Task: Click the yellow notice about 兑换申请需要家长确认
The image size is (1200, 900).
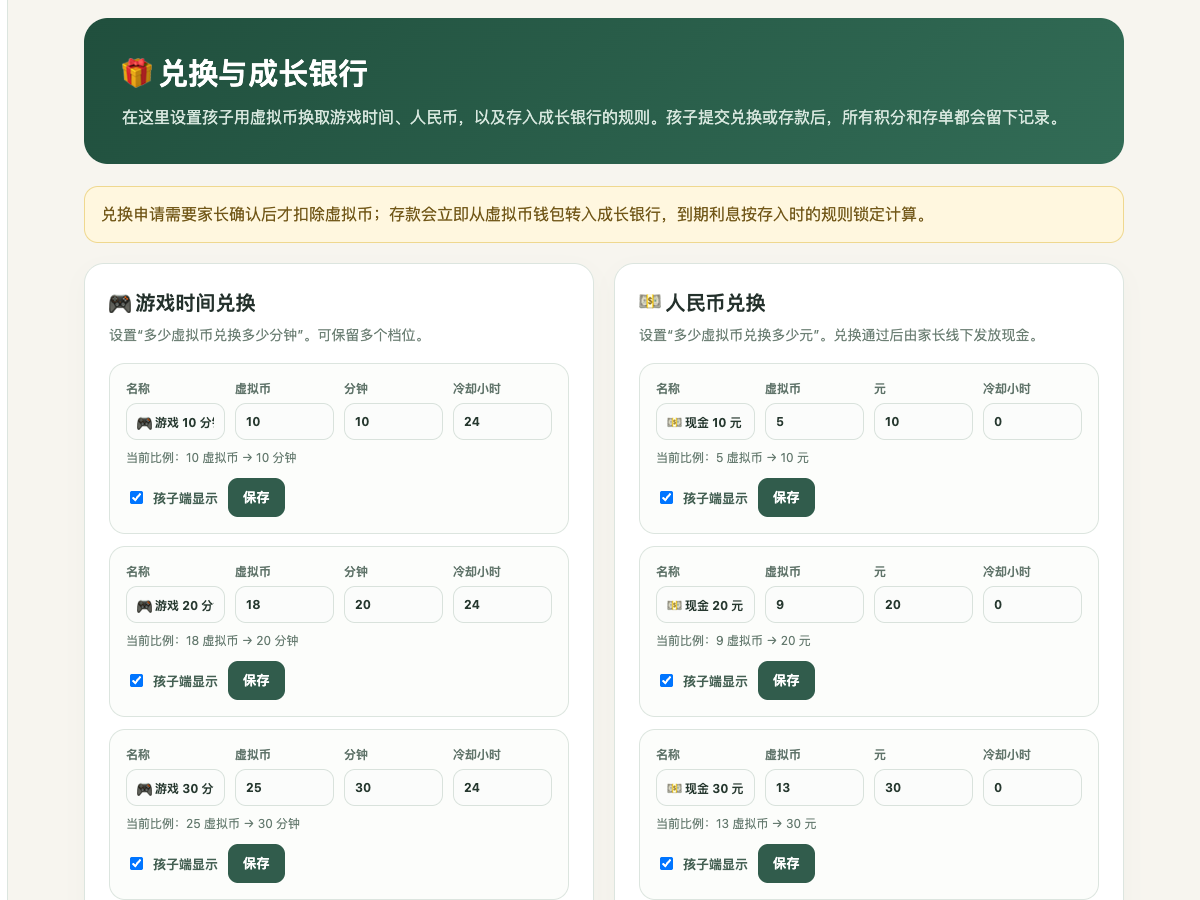Action: click(x=604, y=214)
